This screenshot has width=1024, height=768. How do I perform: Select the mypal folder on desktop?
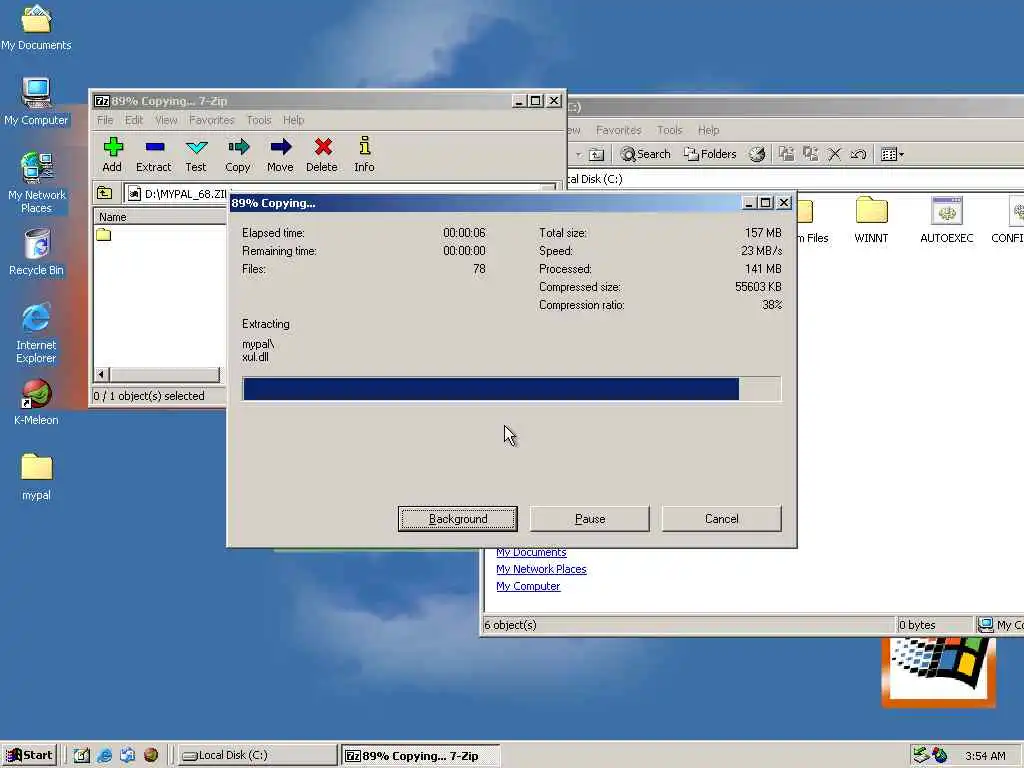tap(36, 477)
